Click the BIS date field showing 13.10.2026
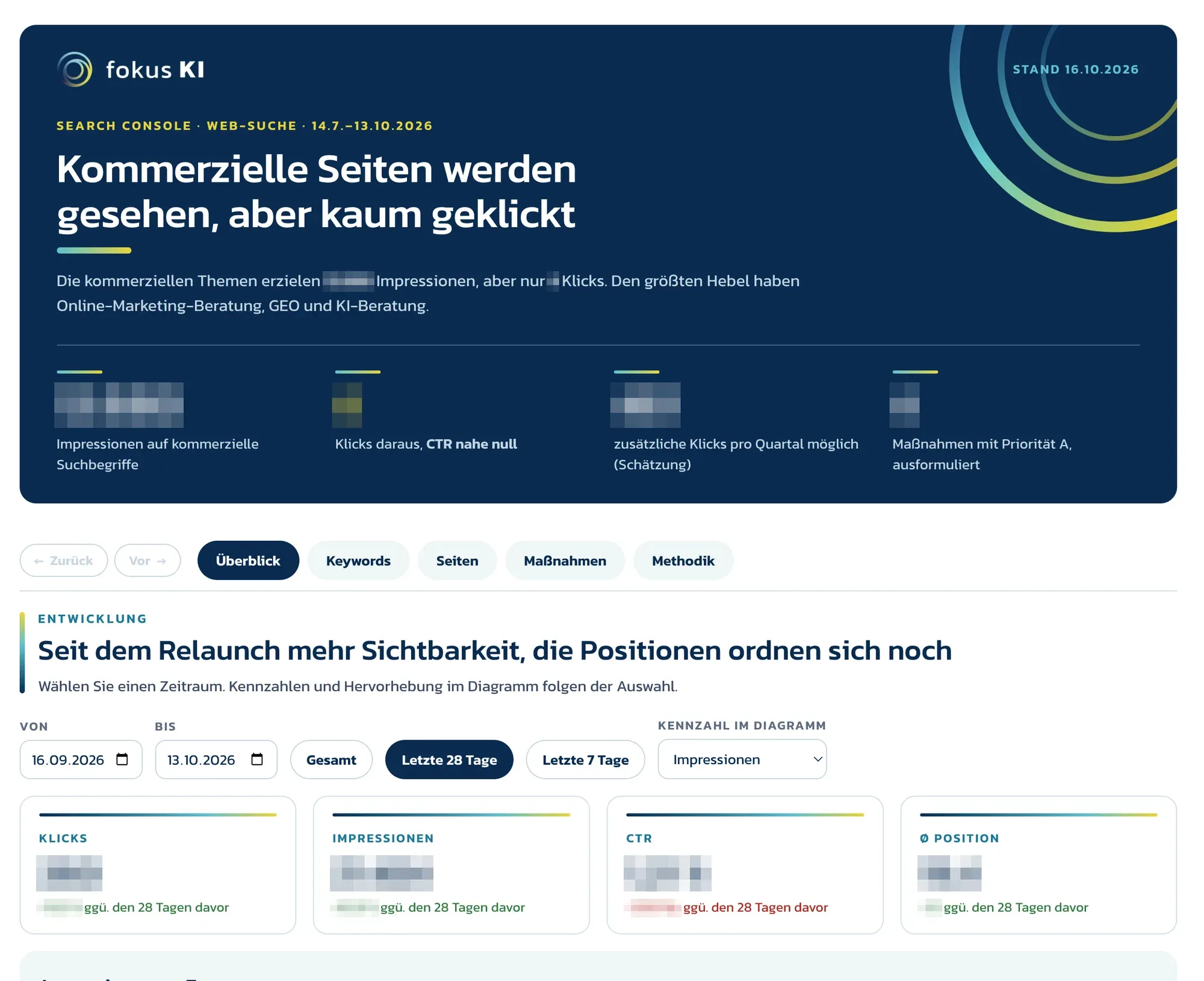The image size is (1204, 981). point(216,759)
